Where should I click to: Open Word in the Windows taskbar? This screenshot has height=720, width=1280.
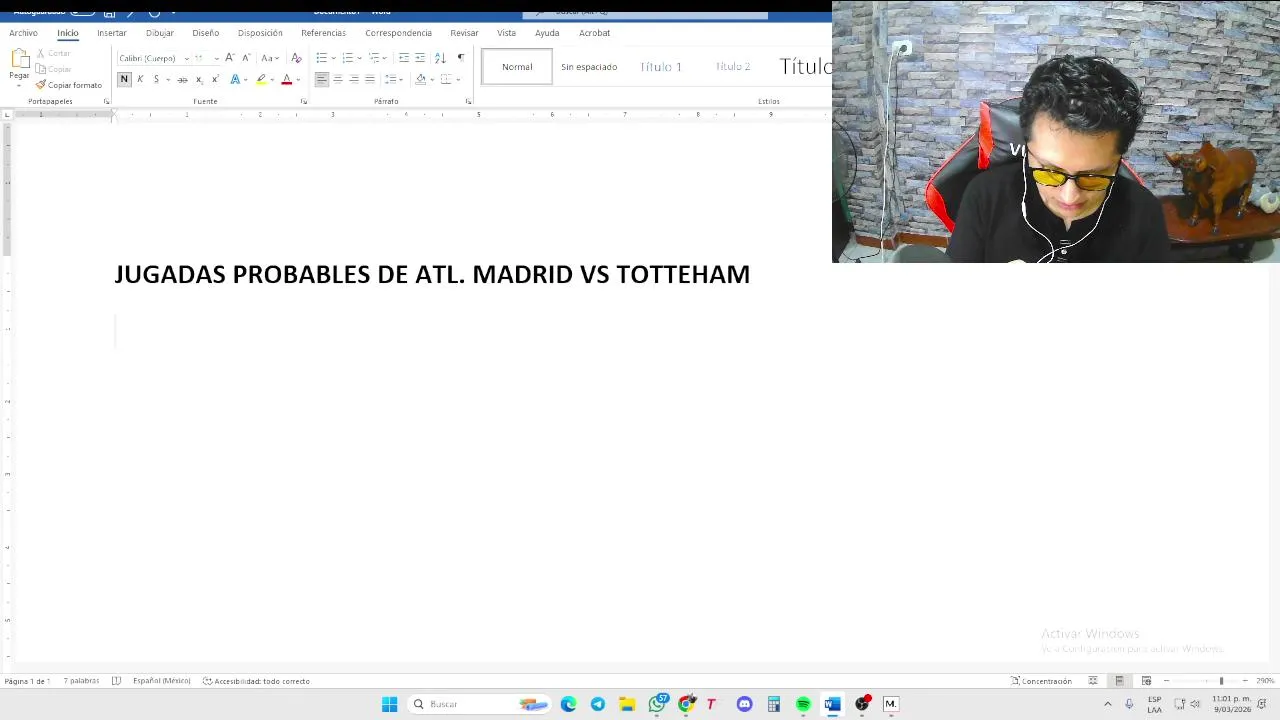tap(832, 704)
